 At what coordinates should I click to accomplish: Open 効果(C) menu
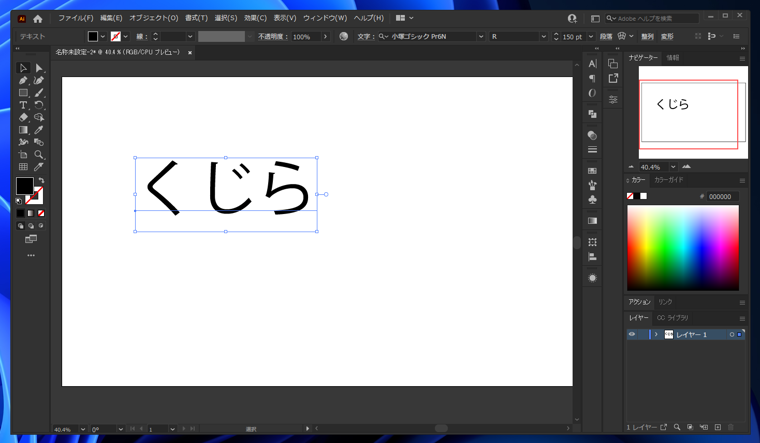(255, 18)
